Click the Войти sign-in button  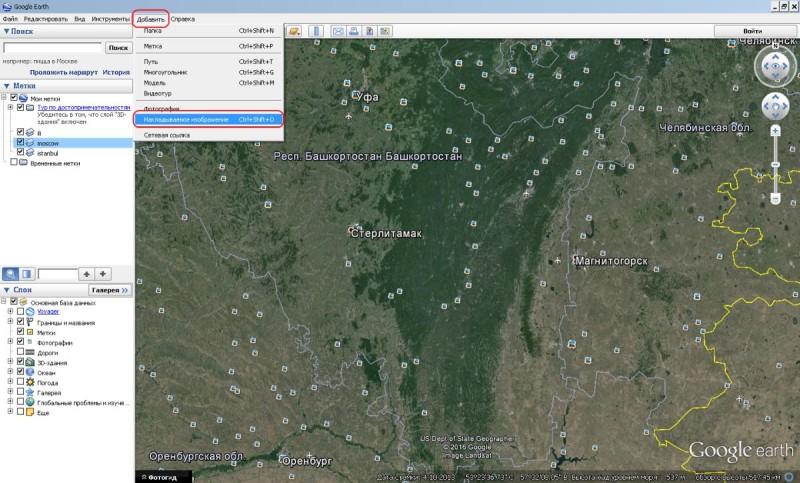pos(753,31)
